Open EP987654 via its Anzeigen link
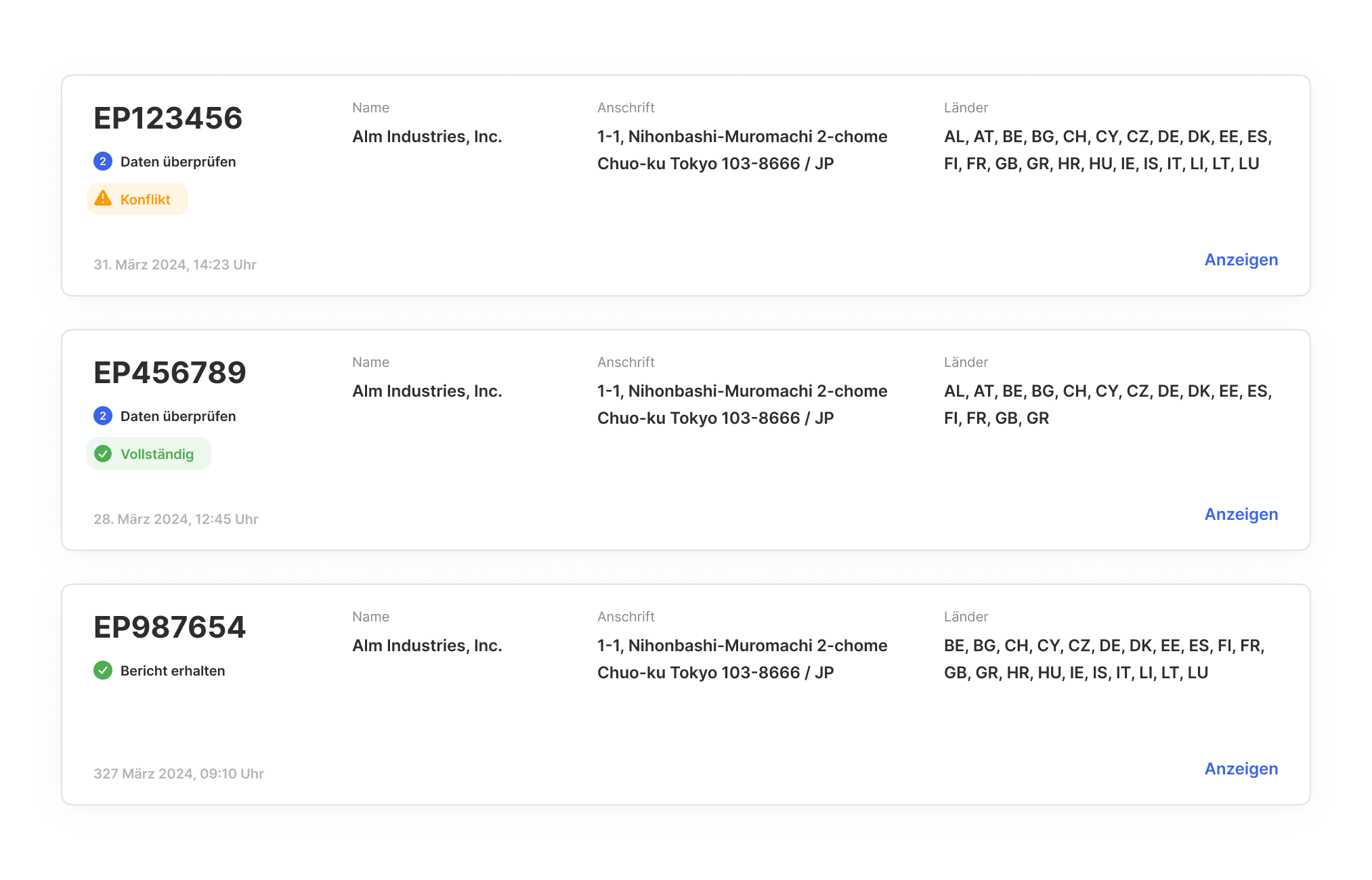Viewport: 1372px width, 880px height. click(x=1241, y=769)
